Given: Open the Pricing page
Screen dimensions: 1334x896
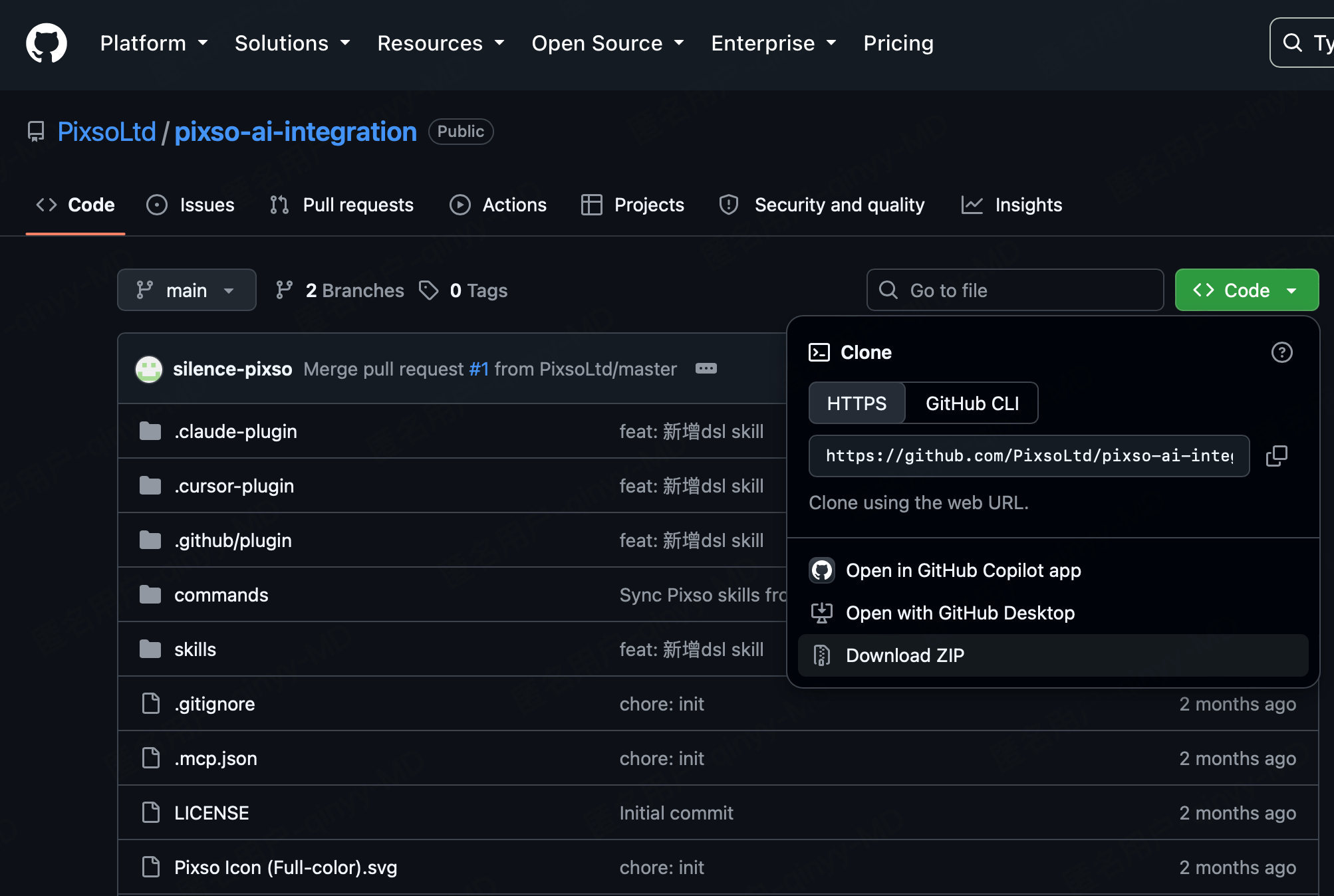Looking at the screenshot, I should click(x=898, y=43).
